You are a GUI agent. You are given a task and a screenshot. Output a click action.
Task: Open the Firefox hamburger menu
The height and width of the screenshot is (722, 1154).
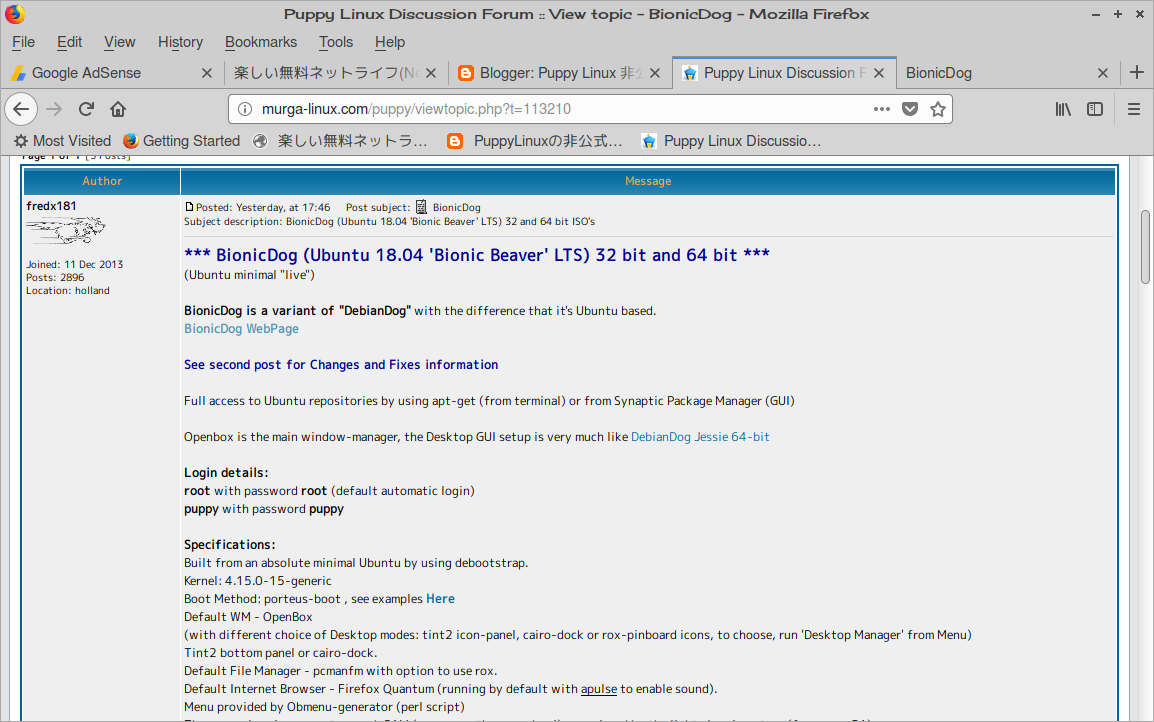[x=1134, y=109]
